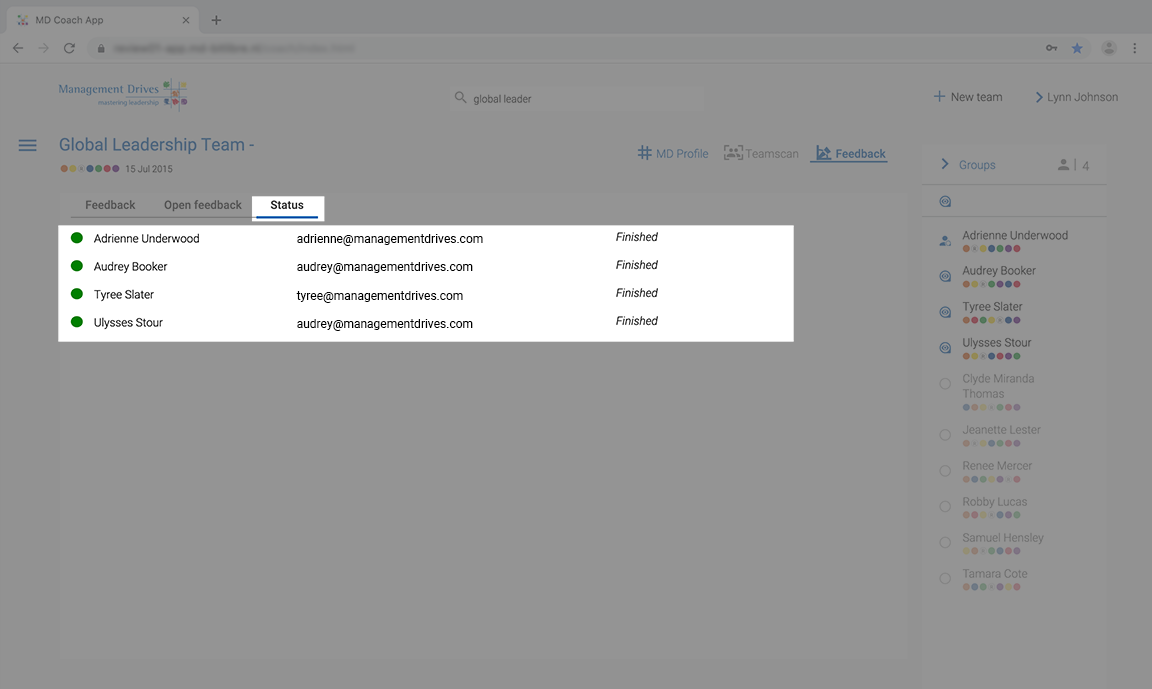This screenshot has width=1152, height=689.
Task: Select Jeanette Lester radio circle
Action: tap(946, 435)
